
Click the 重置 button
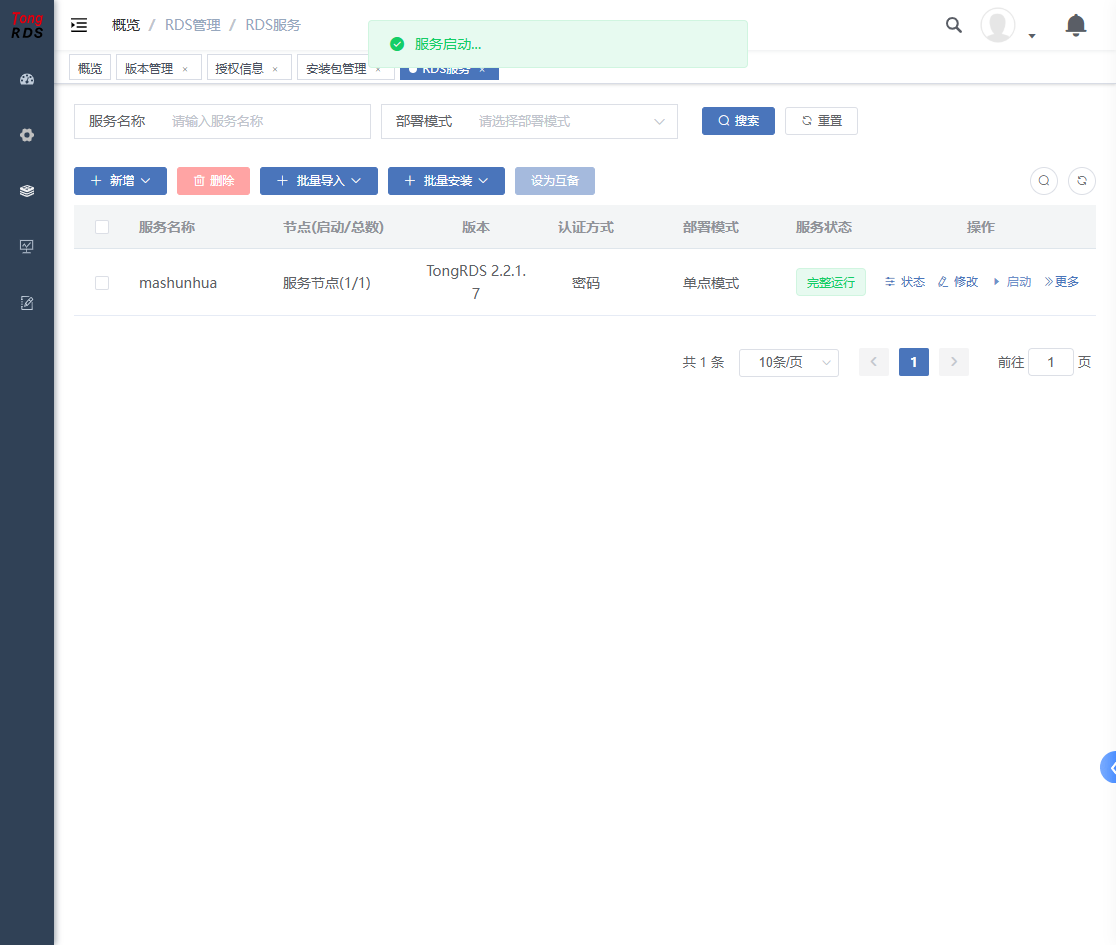tap(821, 121)
